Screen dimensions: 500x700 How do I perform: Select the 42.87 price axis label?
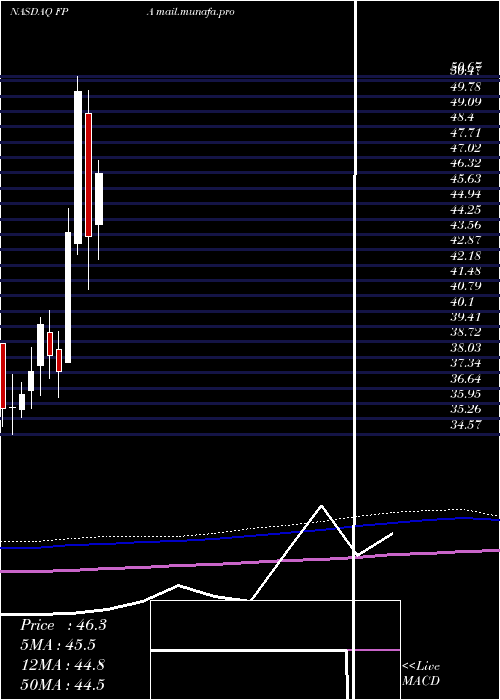click(466, 241)
